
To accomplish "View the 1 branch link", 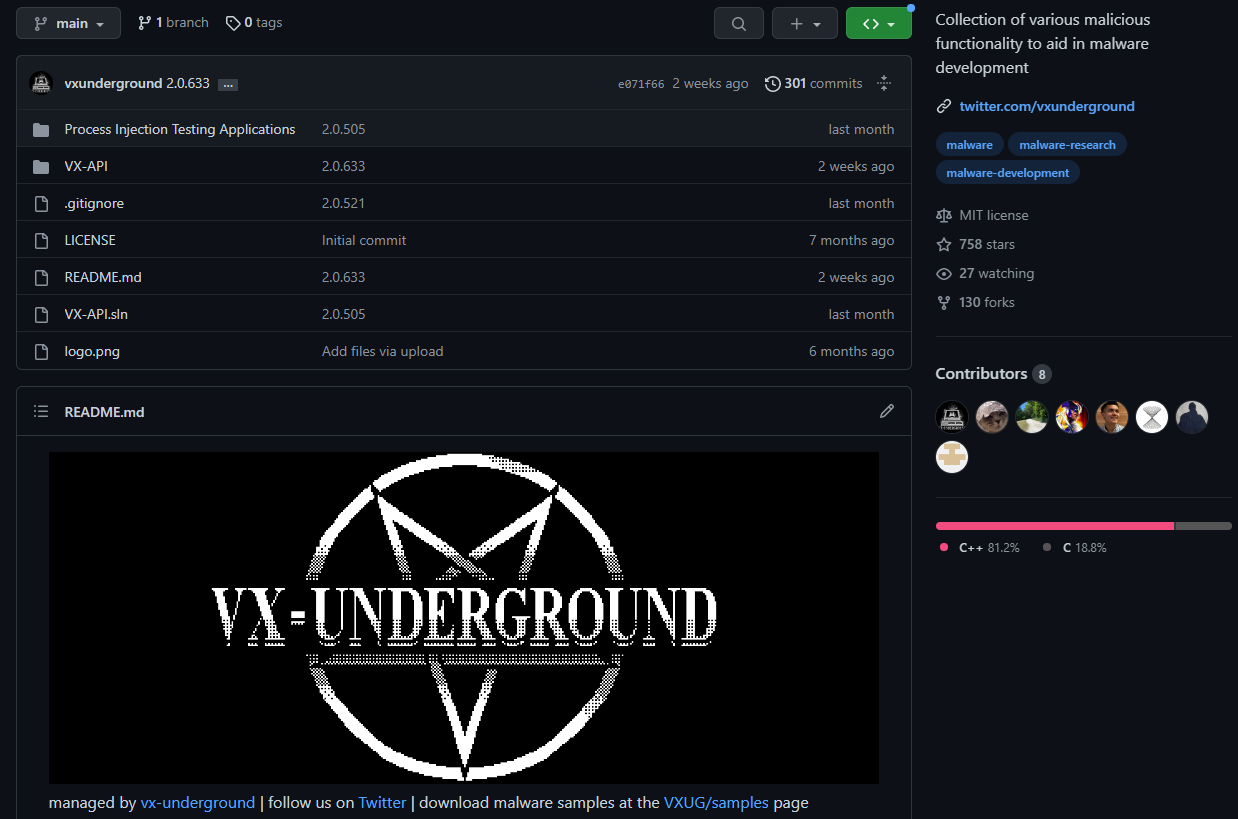I will click(x=173, y=23).
